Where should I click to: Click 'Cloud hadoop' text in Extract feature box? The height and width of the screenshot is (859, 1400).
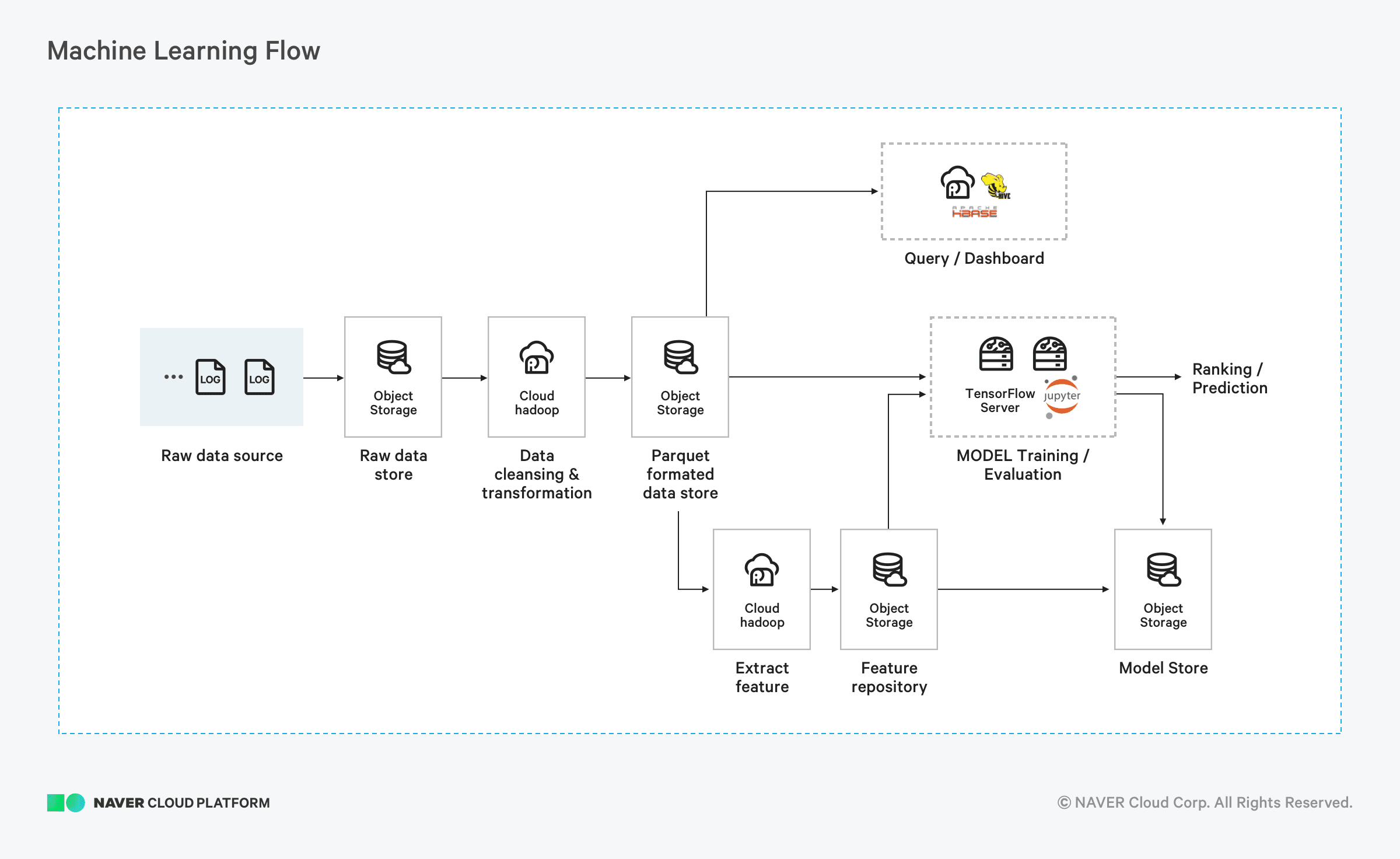[x=762, y=616]
